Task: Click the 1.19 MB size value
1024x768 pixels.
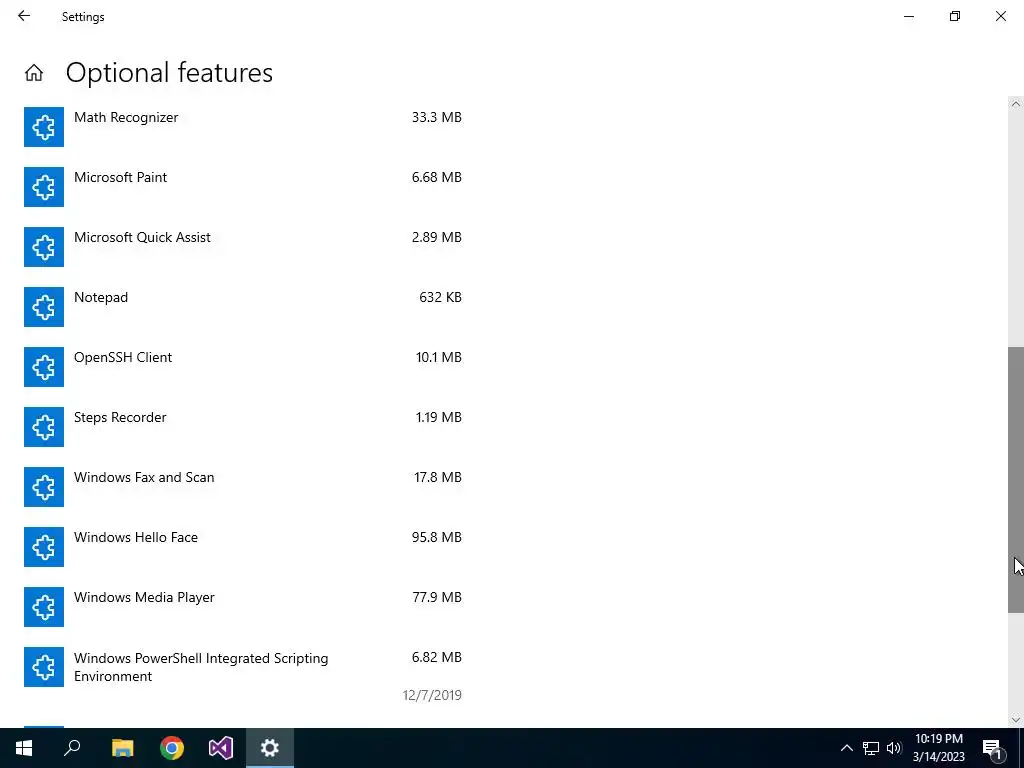Action: point(438,418)
